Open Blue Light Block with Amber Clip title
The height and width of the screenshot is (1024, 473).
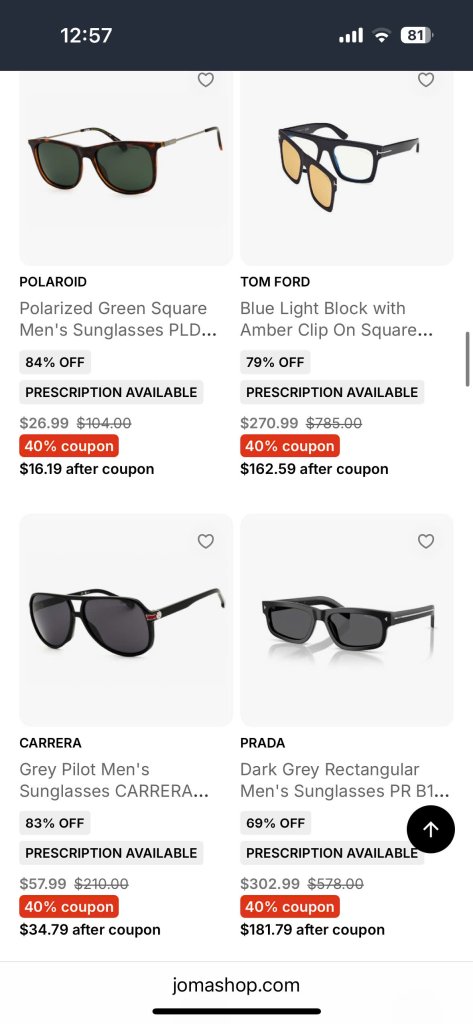pyautogui.click(x=336, y=319)
